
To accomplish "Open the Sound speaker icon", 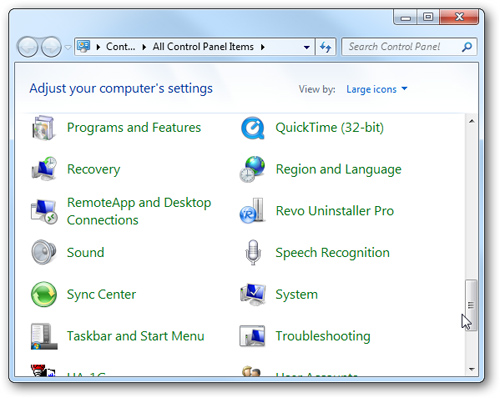I will pyautogui.click(x=43, y=252).
